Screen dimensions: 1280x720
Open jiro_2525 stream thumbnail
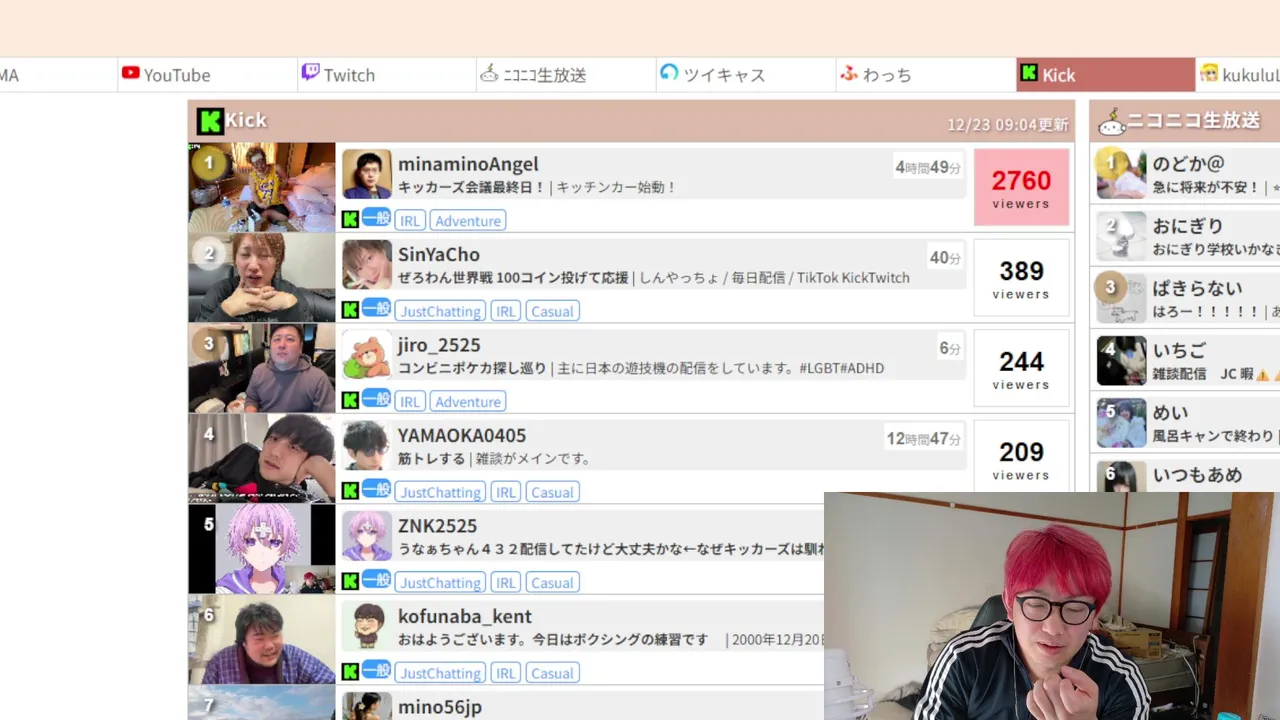coord(262,368)
